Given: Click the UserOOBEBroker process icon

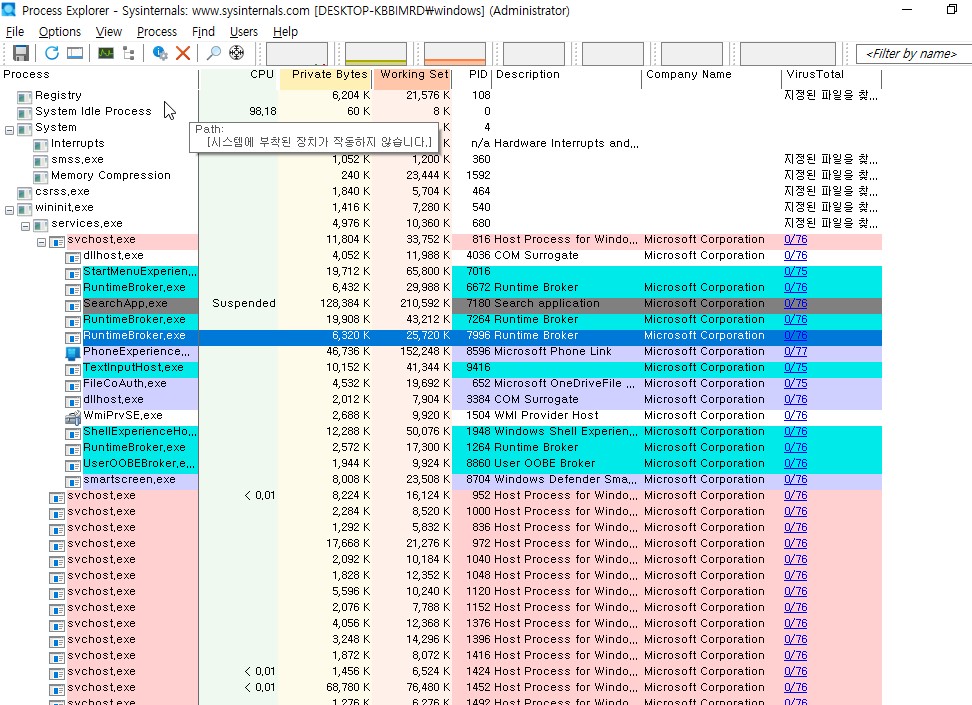Looking at the screenshot, I should [x=73, y=466].
